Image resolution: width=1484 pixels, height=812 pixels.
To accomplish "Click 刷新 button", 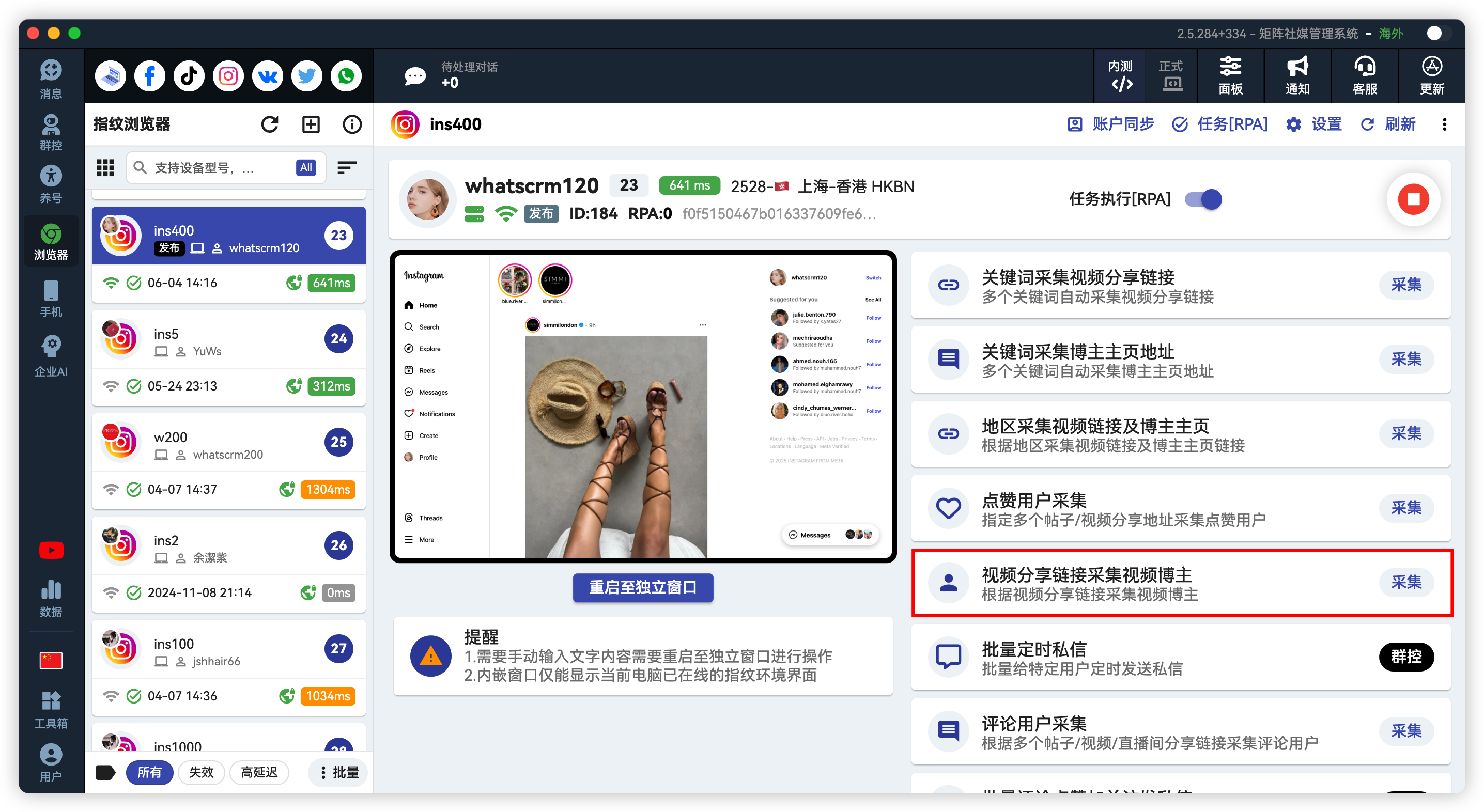I will (x=1388, y=124).
